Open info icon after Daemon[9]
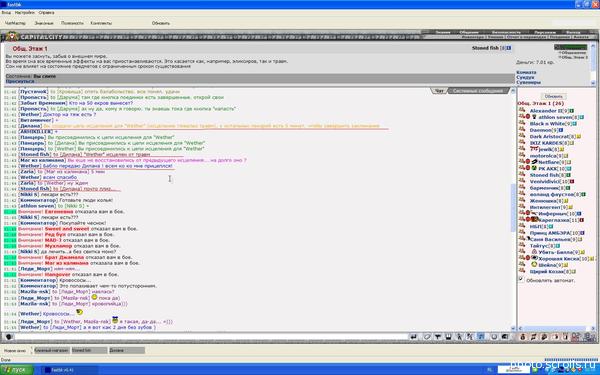Viewport: 600px width, 375px height. 561,130
